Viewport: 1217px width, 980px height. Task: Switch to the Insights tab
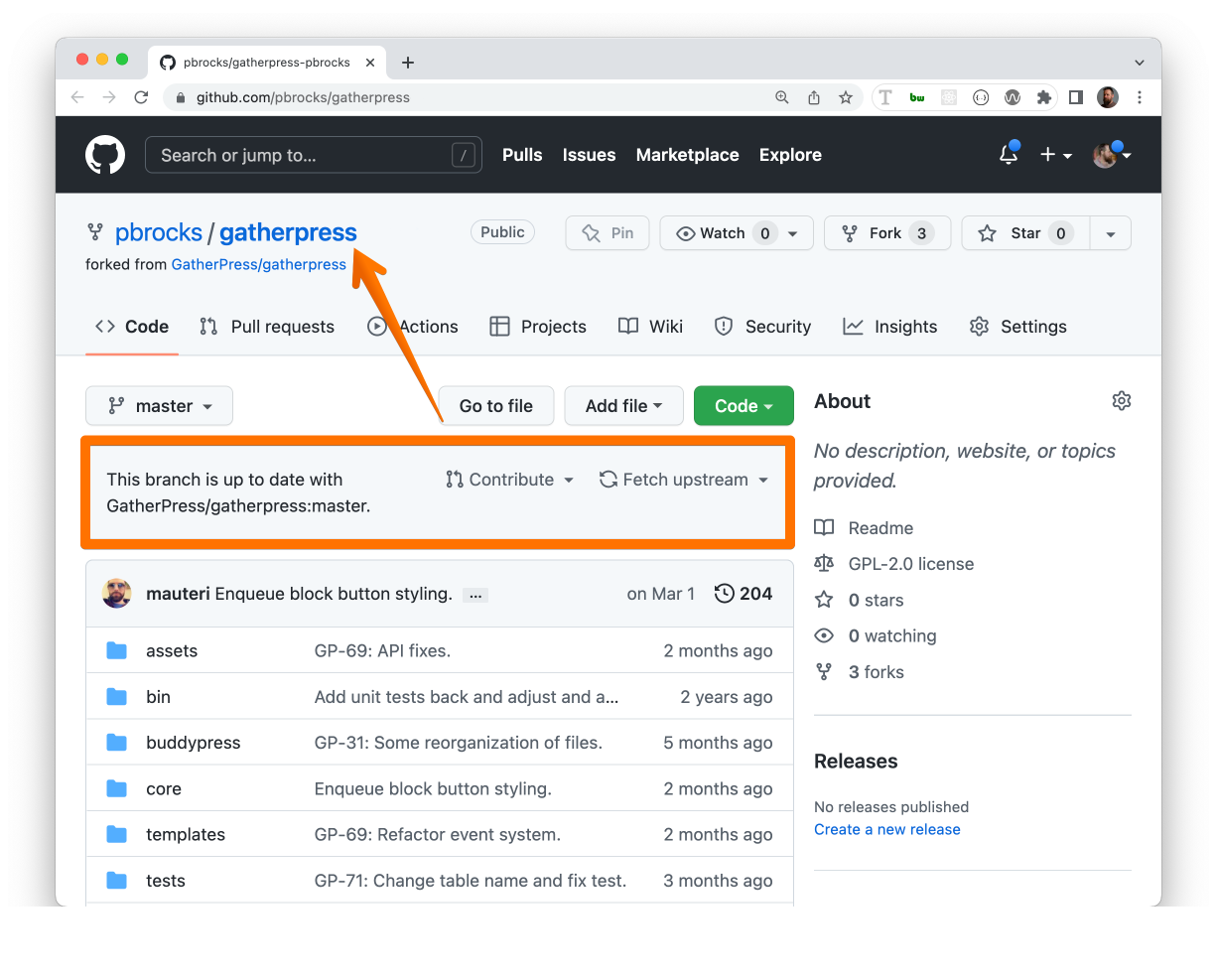coord(889,327)
